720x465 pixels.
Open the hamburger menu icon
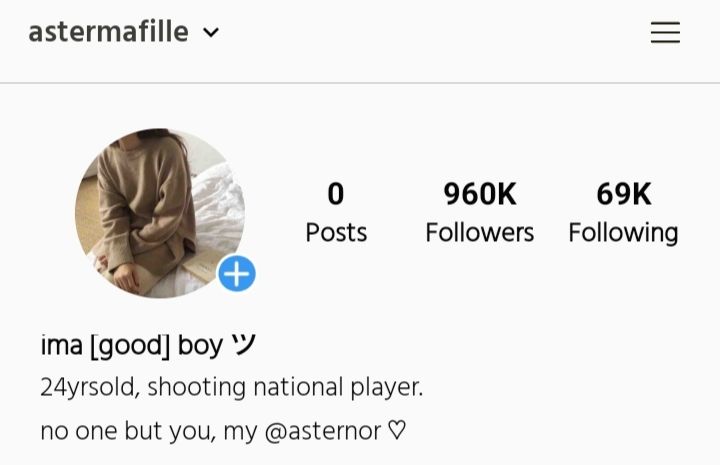(x=665, y=32)
